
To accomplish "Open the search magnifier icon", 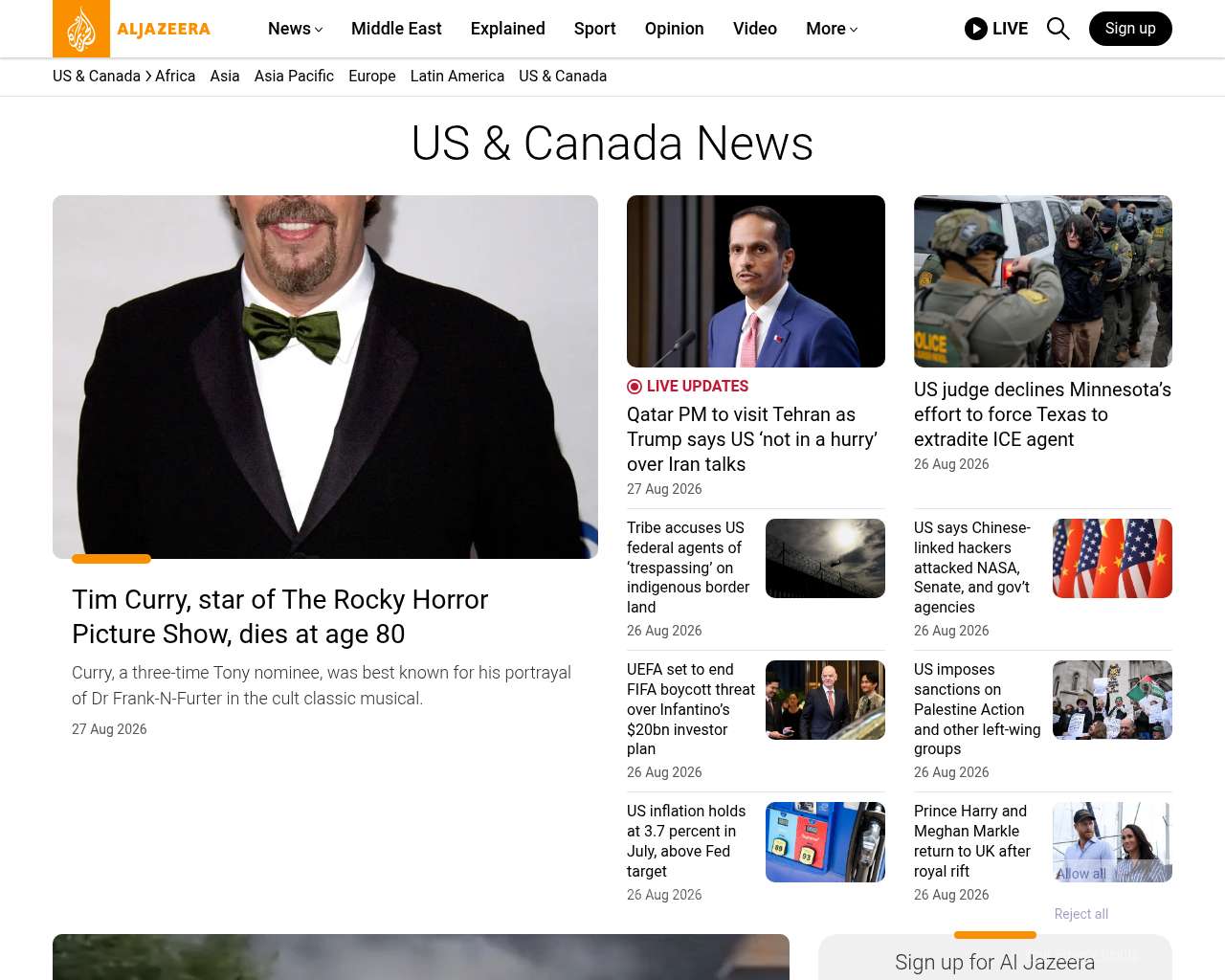I will point(1058,29).
